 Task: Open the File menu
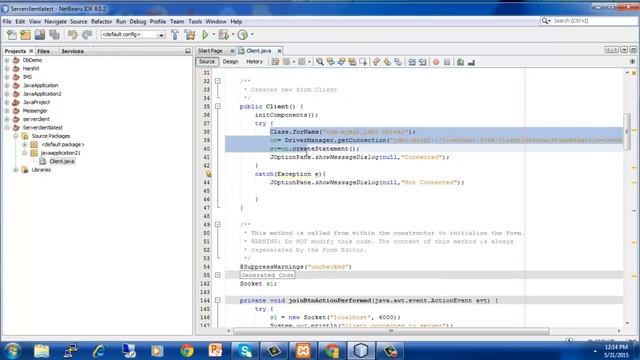click(x=7, y=22)
